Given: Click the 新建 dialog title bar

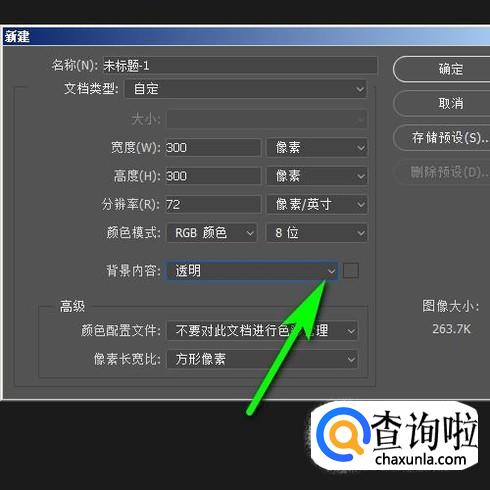Looking at the screenshot, I should tap(246, 36).
